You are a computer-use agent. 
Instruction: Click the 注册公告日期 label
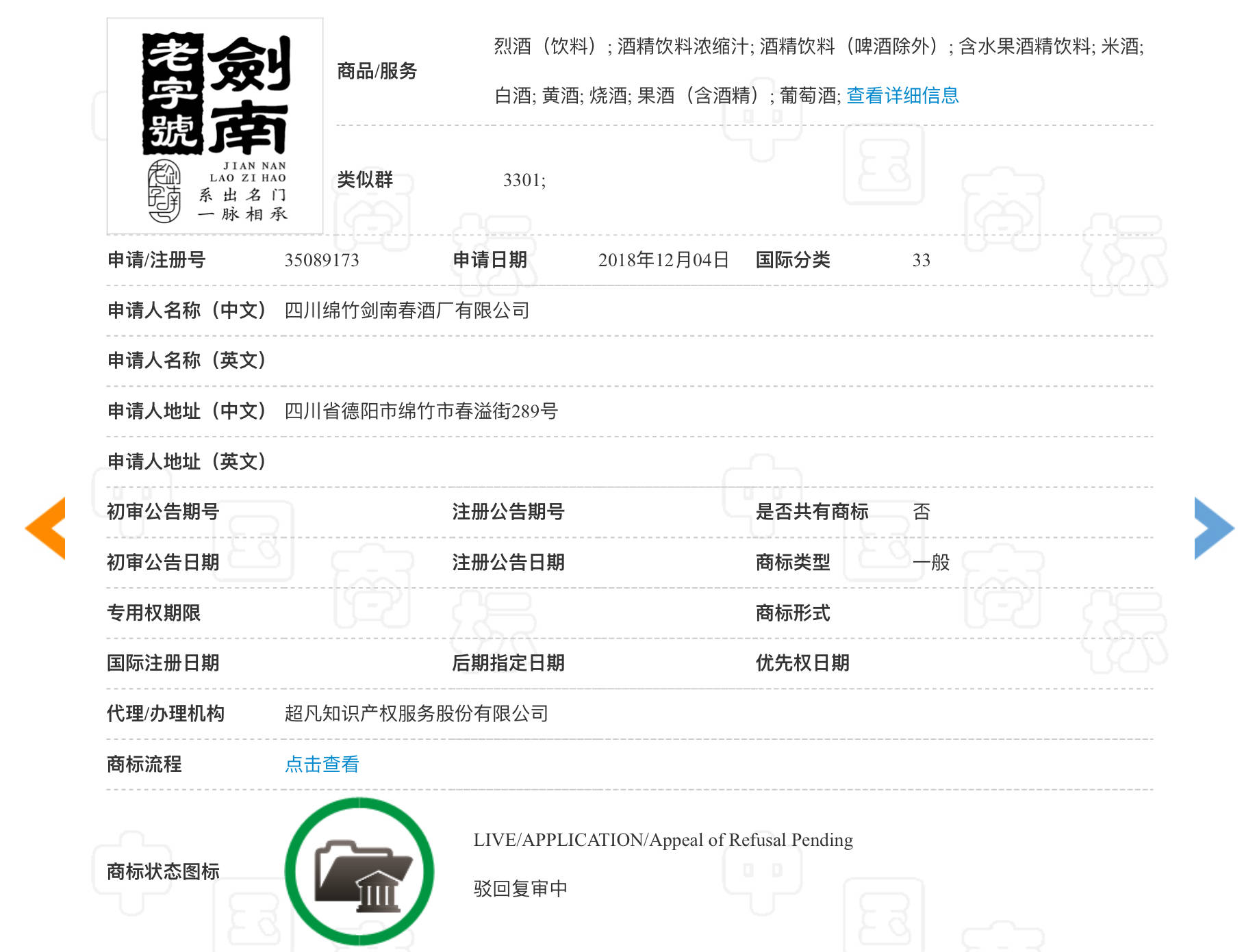pos(508,563)
